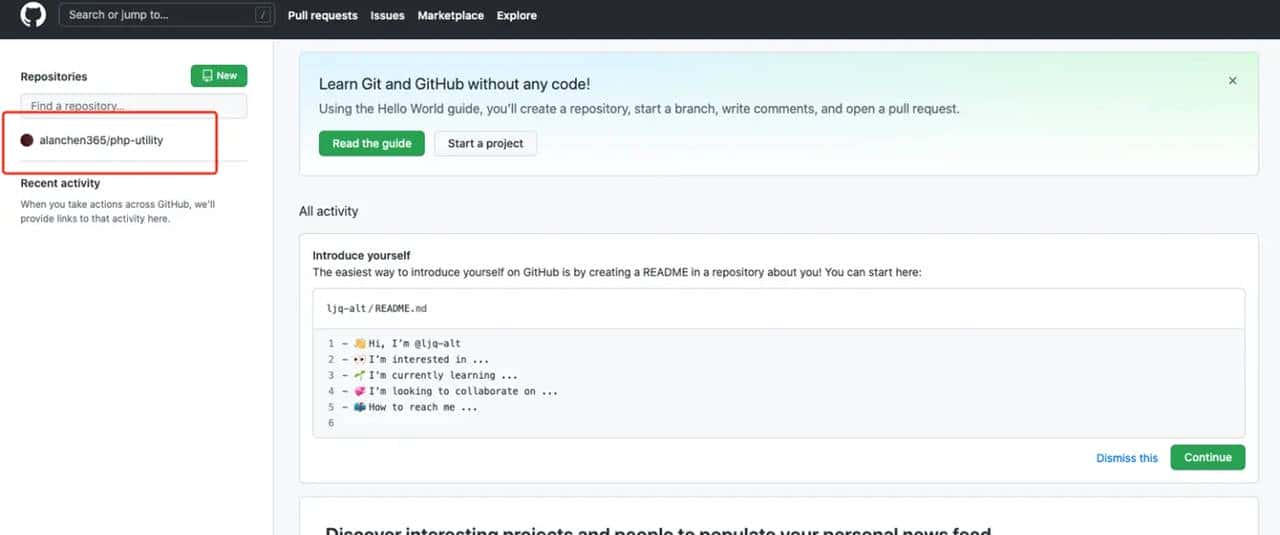Click the slash shortcut icon in search
This screenshot has width=1280, height=535.
pyautogui.click(x=263, y=15)
